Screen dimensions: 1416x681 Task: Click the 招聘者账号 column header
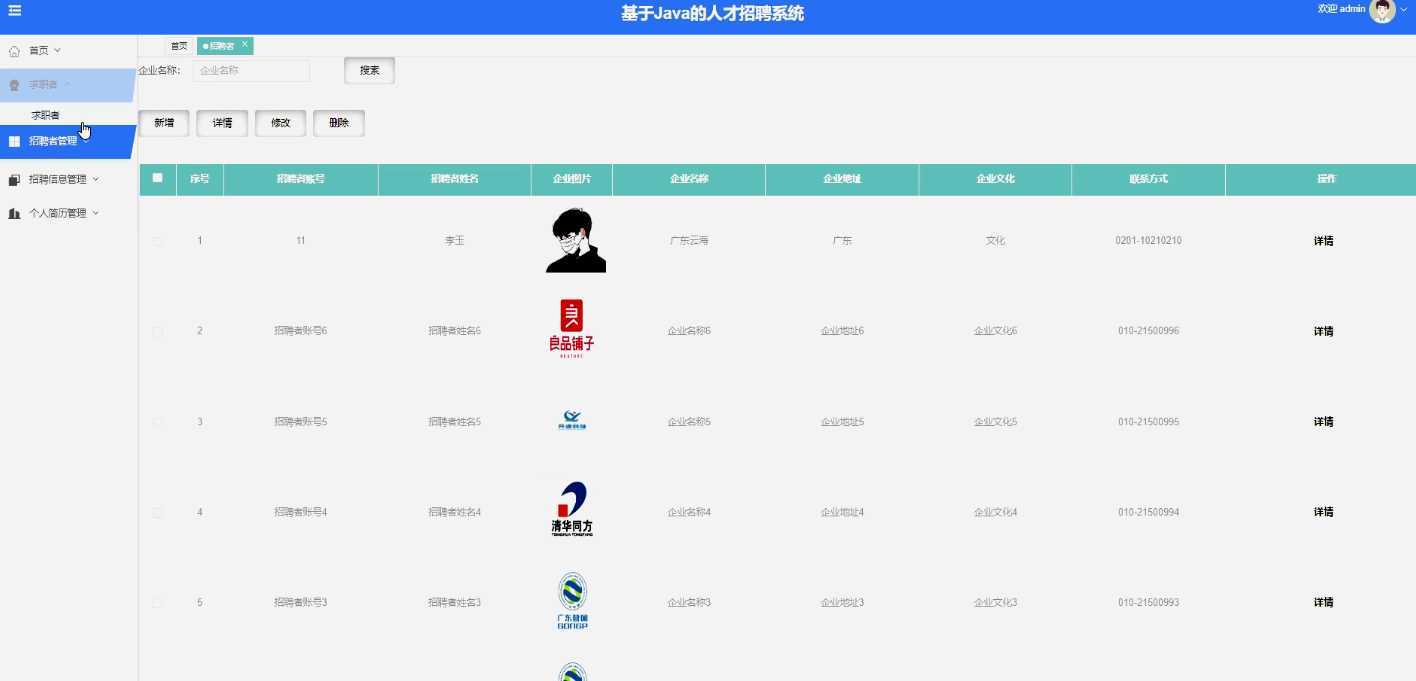click(301, 179)
